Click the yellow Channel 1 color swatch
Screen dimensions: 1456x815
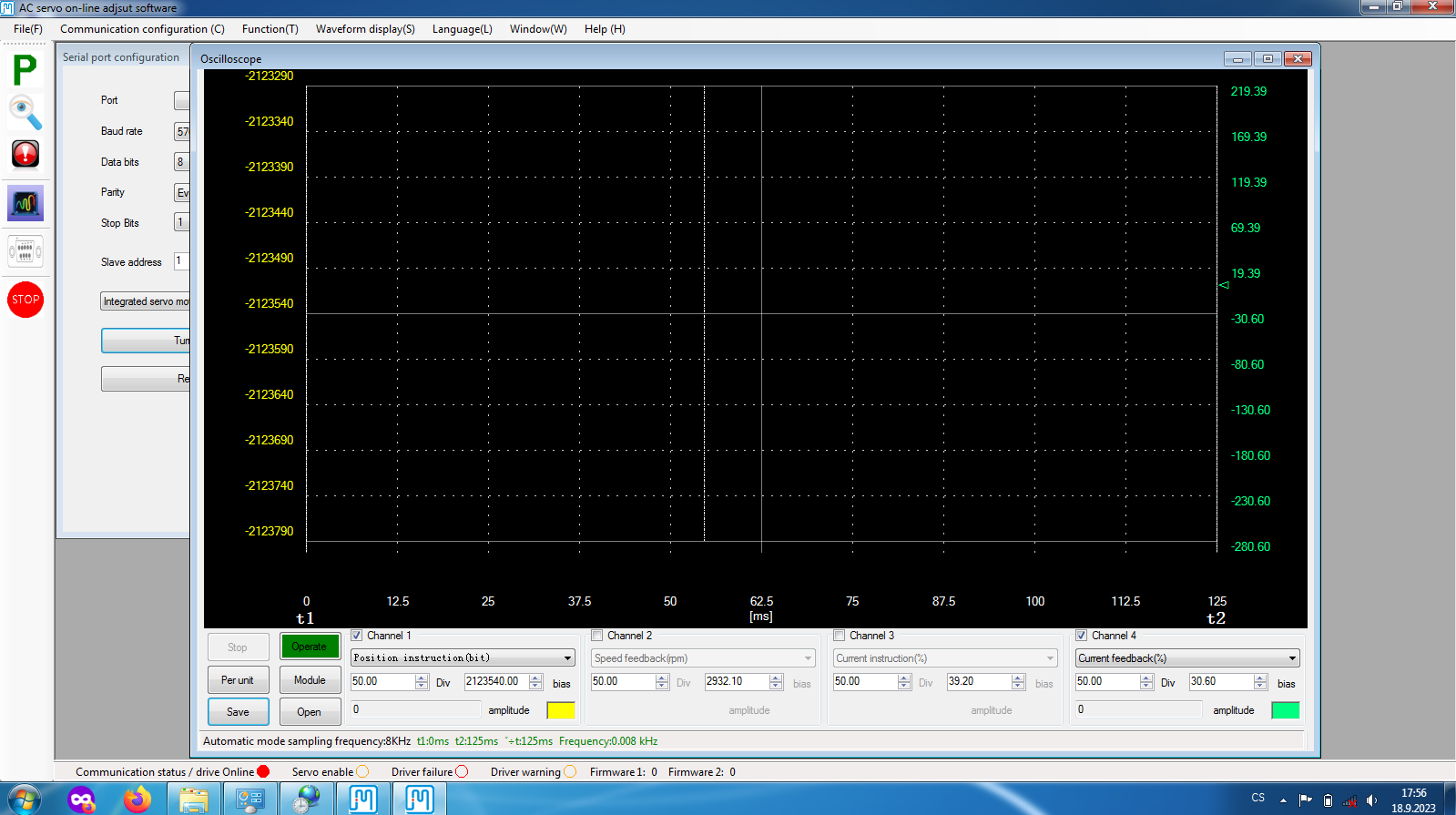[x=560, y=710]
